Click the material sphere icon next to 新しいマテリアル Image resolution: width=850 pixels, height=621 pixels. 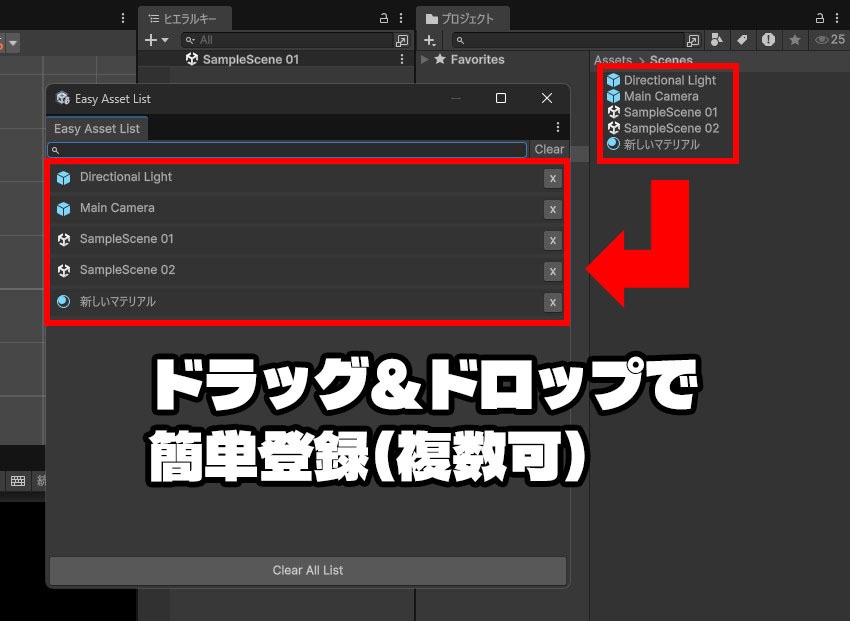tap(64, 302)
